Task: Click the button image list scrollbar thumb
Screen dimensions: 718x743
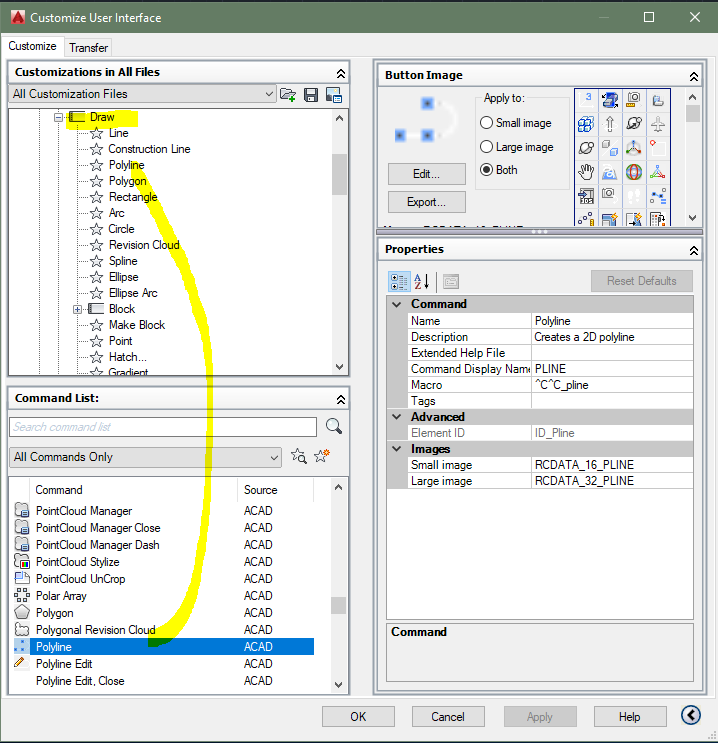Action: (692, 114)
